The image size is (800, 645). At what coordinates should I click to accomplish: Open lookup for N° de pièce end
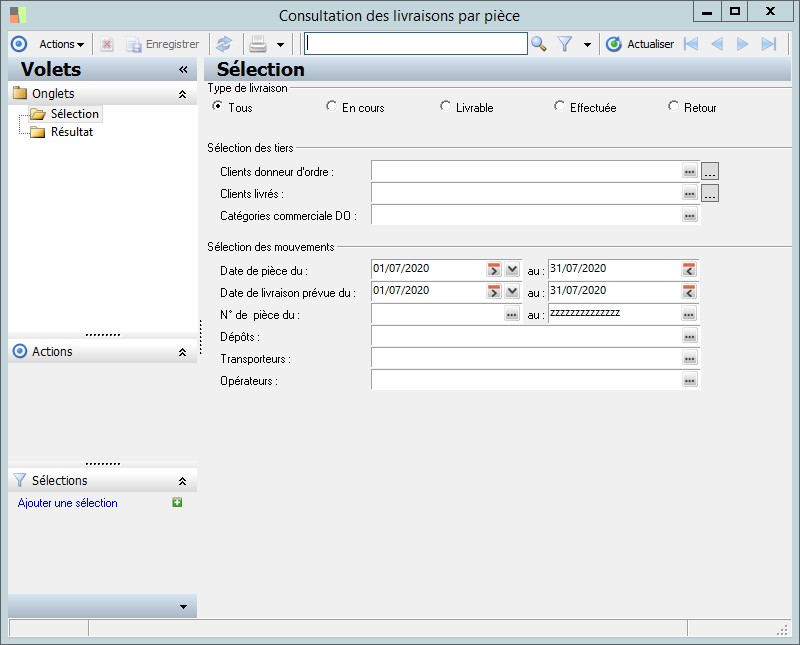point(689,314)
